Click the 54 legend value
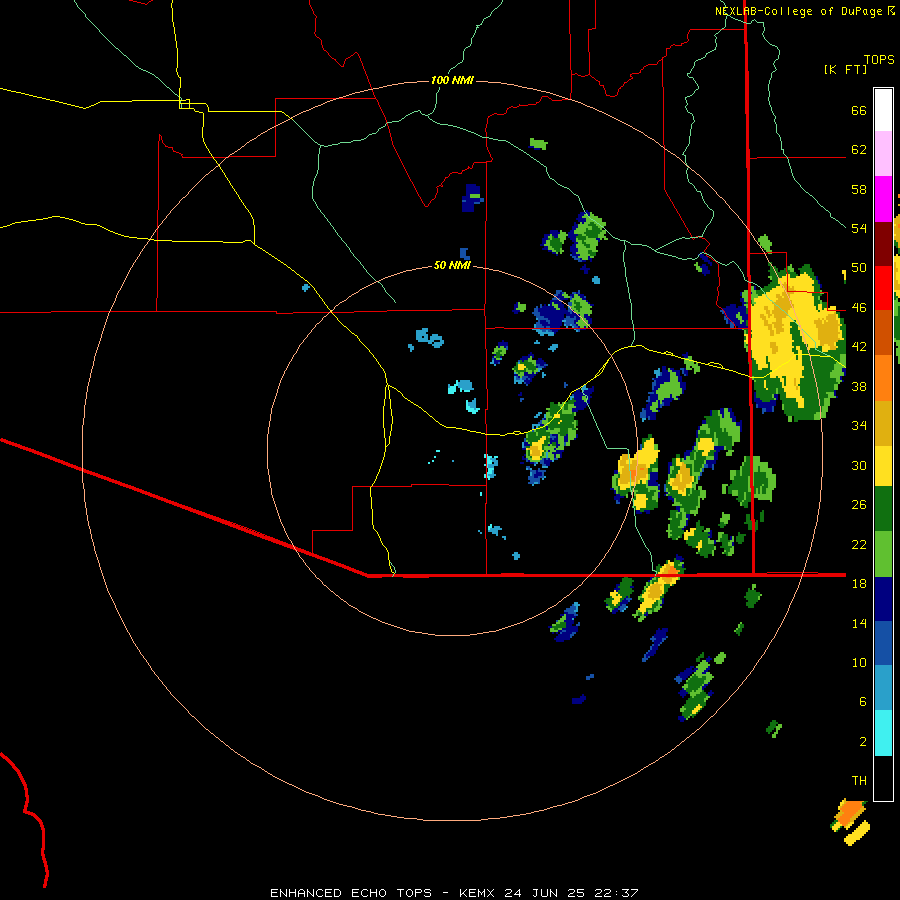Screen dimensions: 900x900 [859, 228]
